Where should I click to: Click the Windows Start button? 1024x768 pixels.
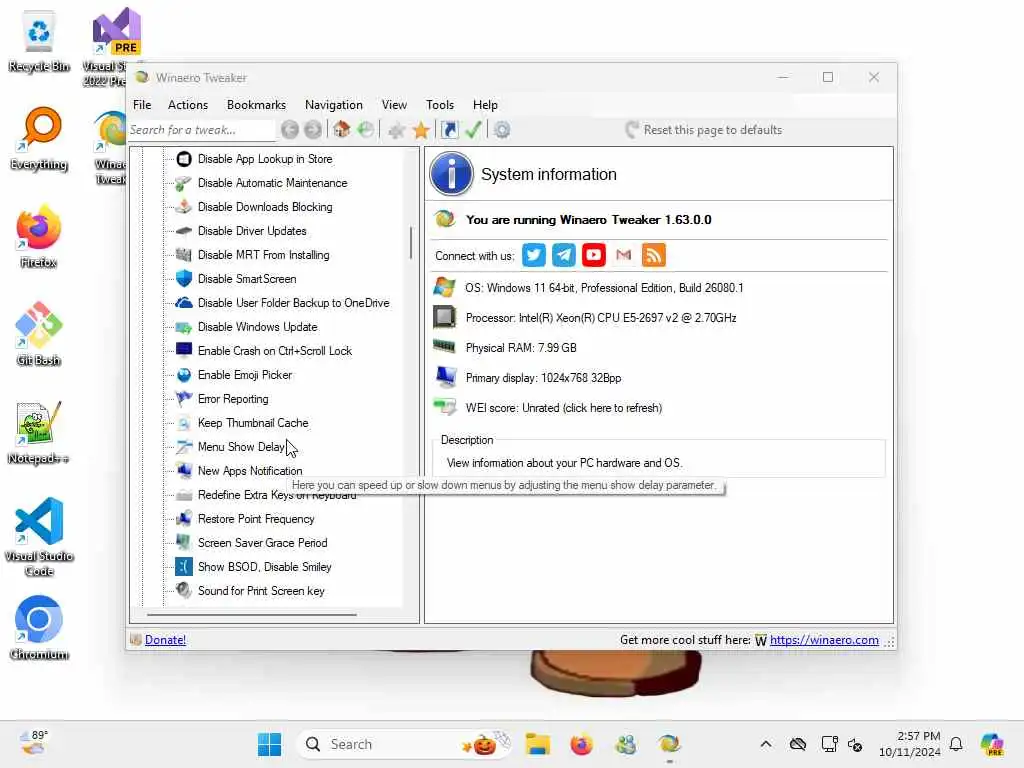pos(269,744)
